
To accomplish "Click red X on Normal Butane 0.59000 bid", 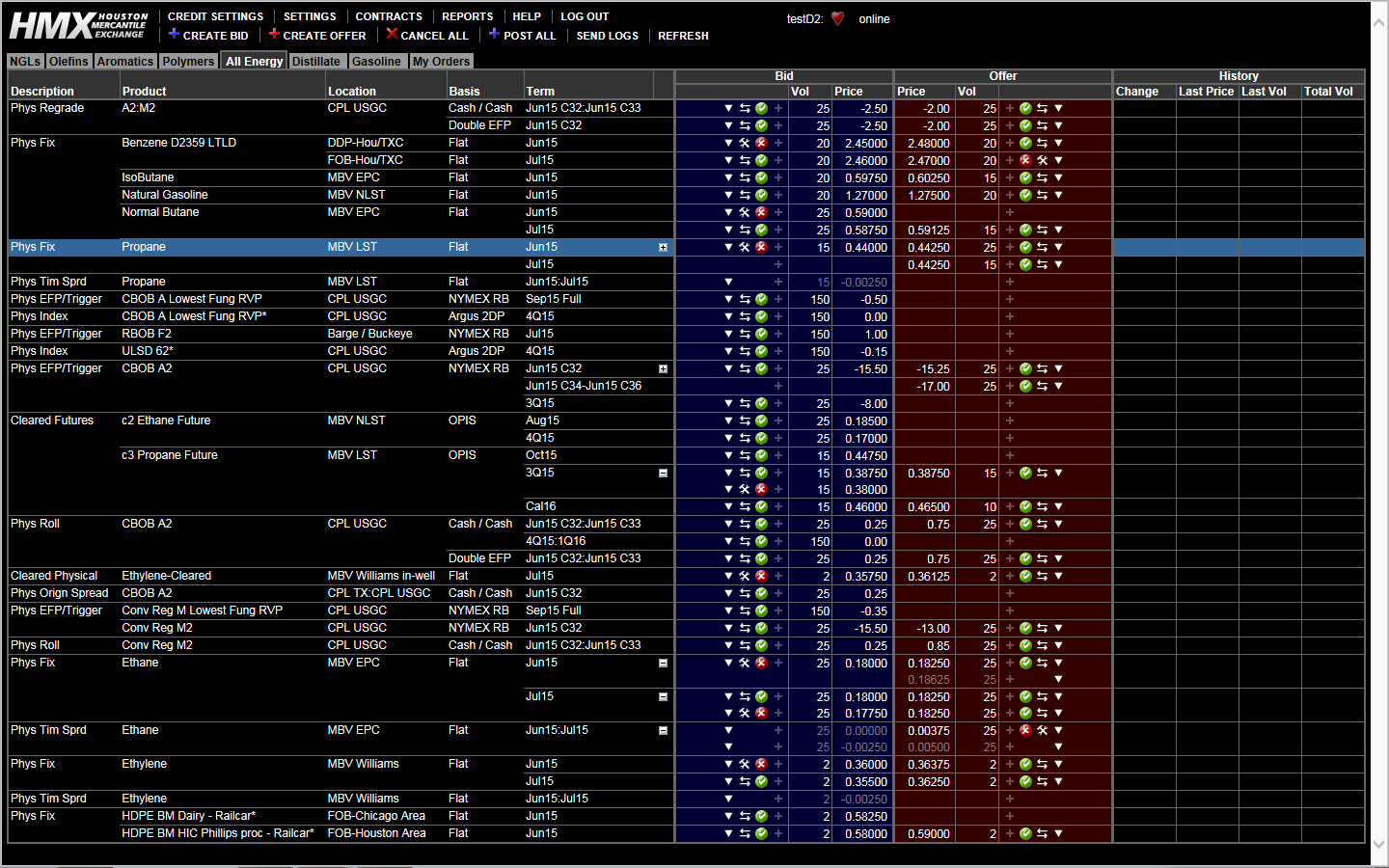I will pos(761,212).
